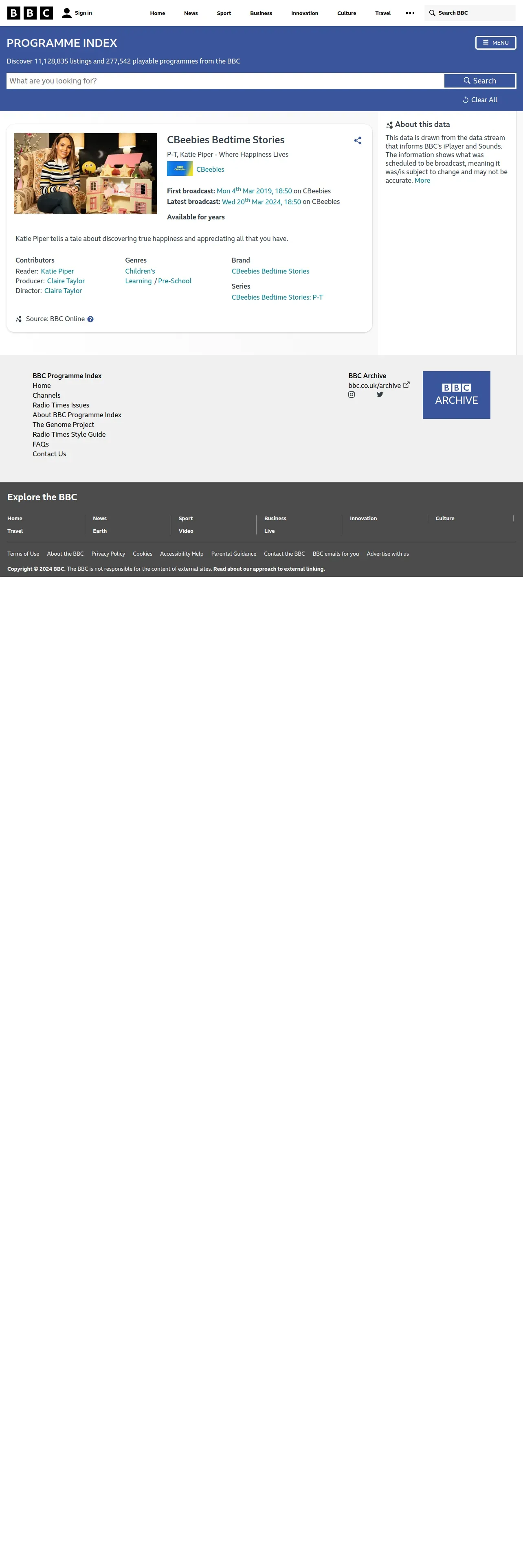Click the BBC Archive logo tile
523x1568 pixels.
pyautogui.click(x=456, y=395)
